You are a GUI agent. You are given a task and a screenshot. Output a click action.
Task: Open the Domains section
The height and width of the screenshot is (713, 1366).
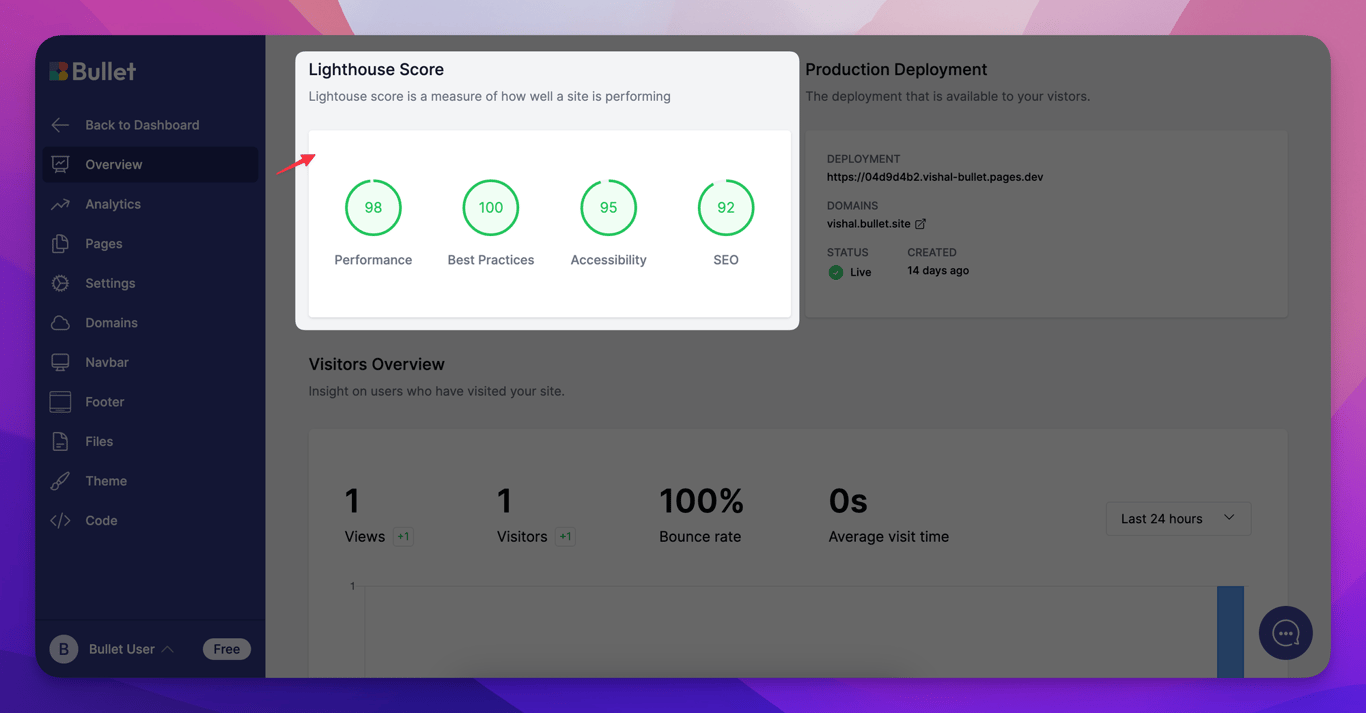pyautogui.click(x=111, y=323)
